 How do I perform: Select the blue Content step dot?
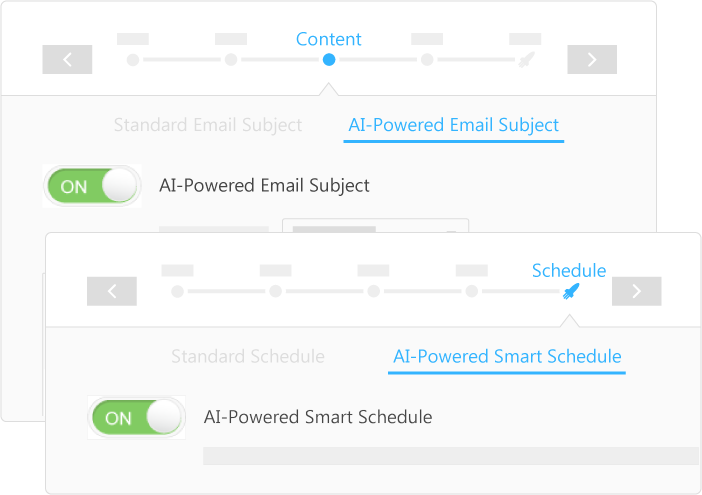click(x=329, y=60)
